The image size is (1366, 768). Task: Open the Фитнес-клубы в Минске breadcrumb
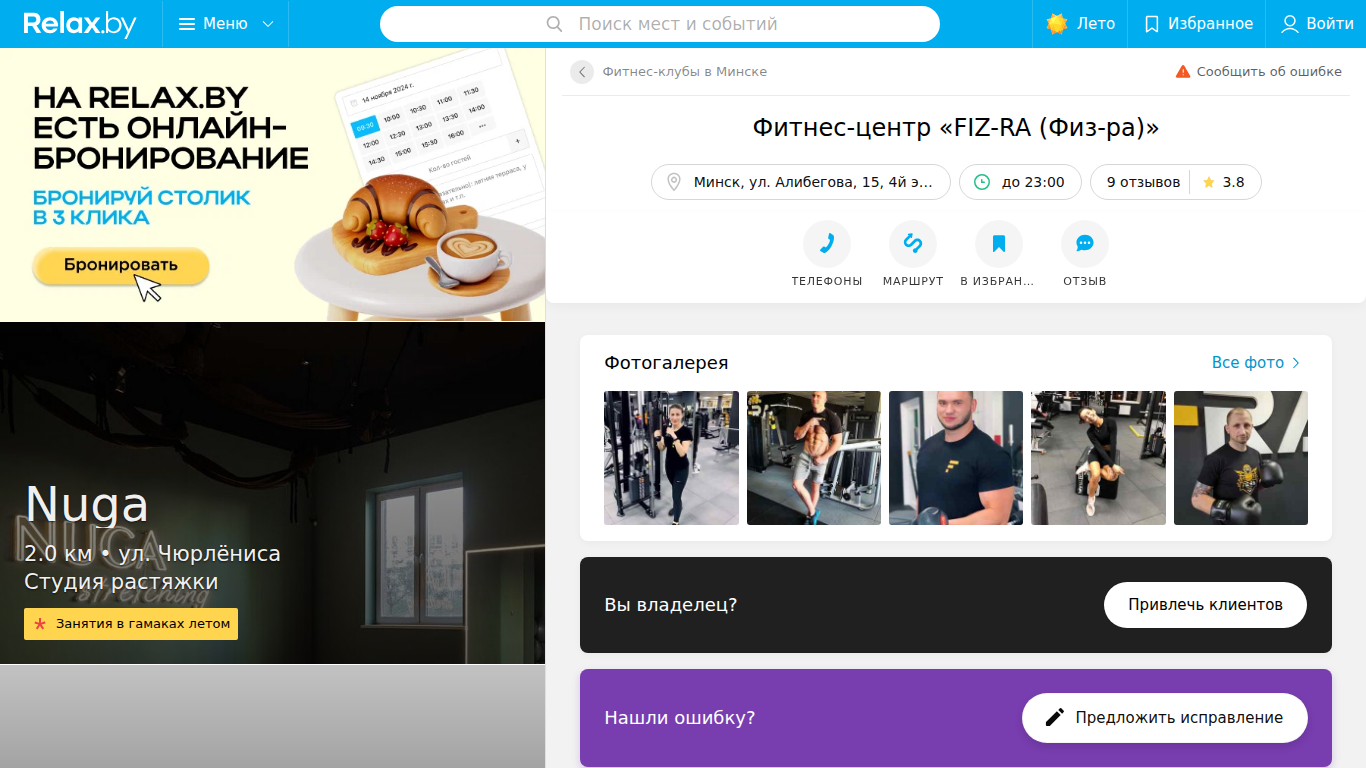(x=685, y=72)
